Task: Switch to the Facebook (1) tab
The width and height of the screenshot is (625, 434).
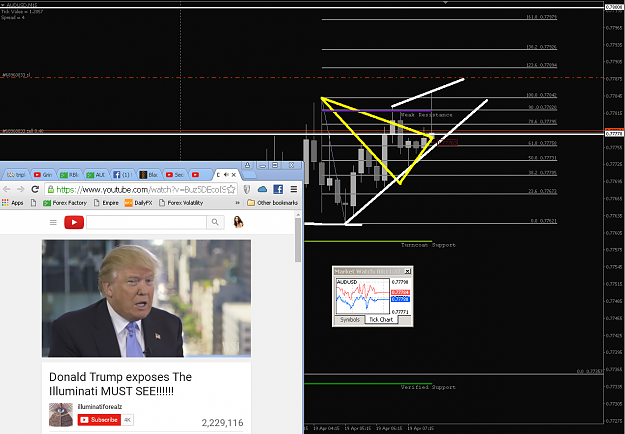Action: click(122, 175)
